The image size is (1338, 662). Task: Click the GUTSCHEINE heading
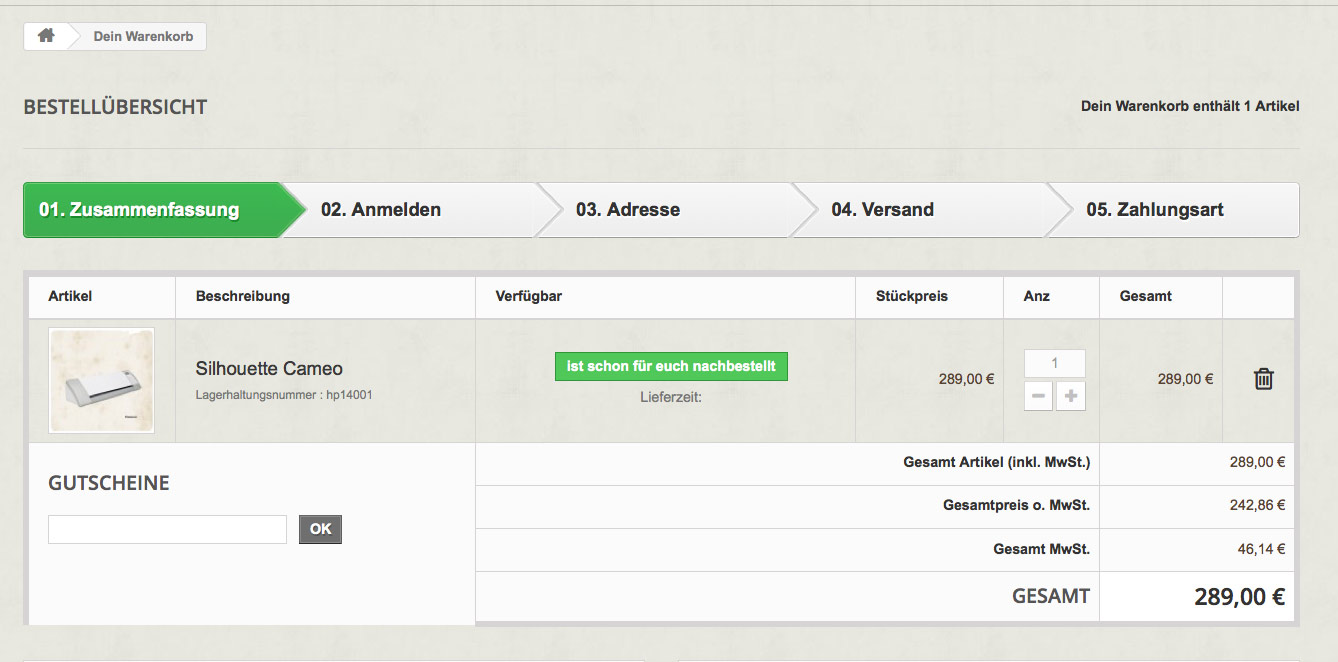(x=109, y=483)
